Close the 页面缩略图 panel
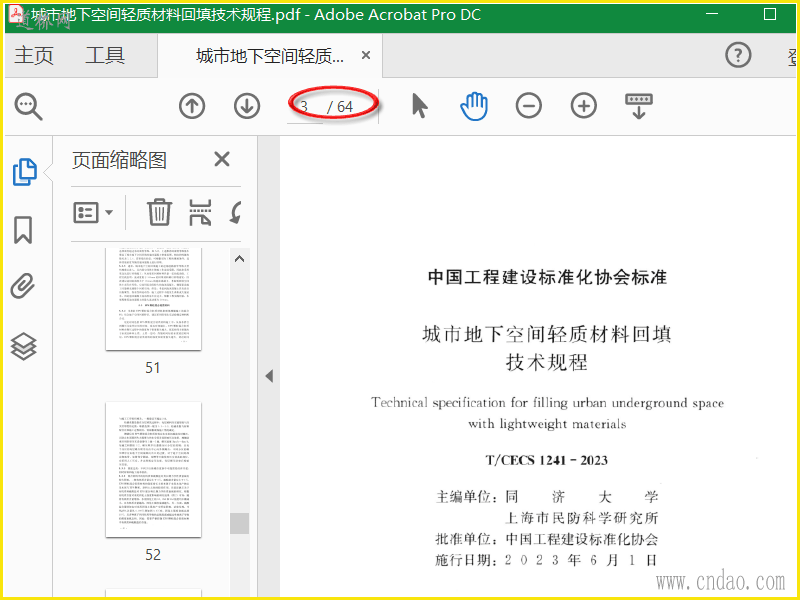800x600 pixels. [222, 159]
